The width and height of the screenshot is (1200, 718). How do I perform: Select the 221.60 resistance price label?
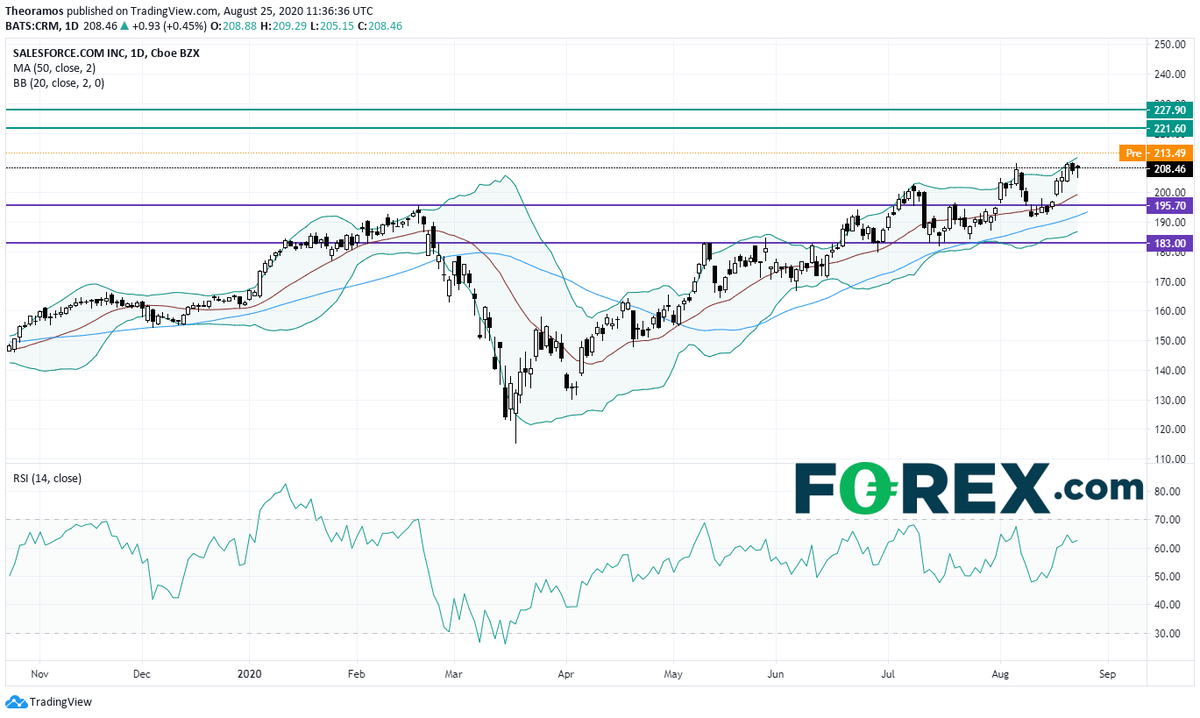pos(1168,129)
